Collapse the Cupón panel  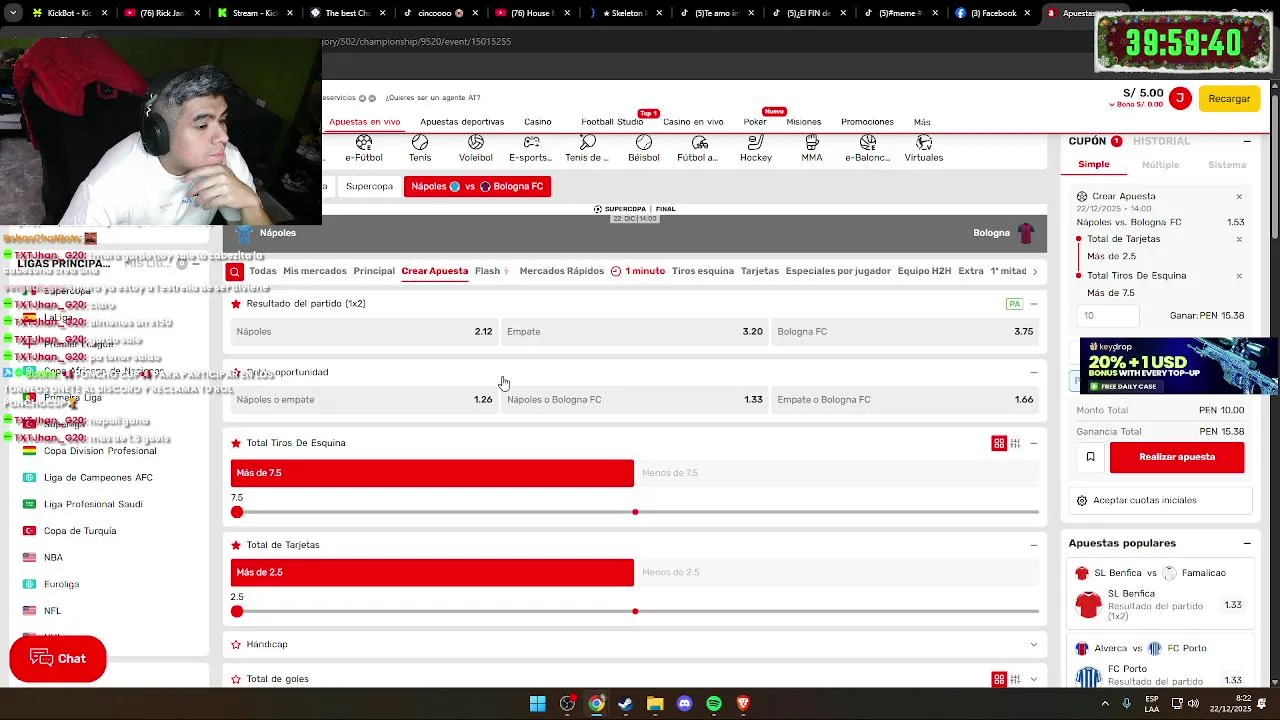coord(1247,141)
